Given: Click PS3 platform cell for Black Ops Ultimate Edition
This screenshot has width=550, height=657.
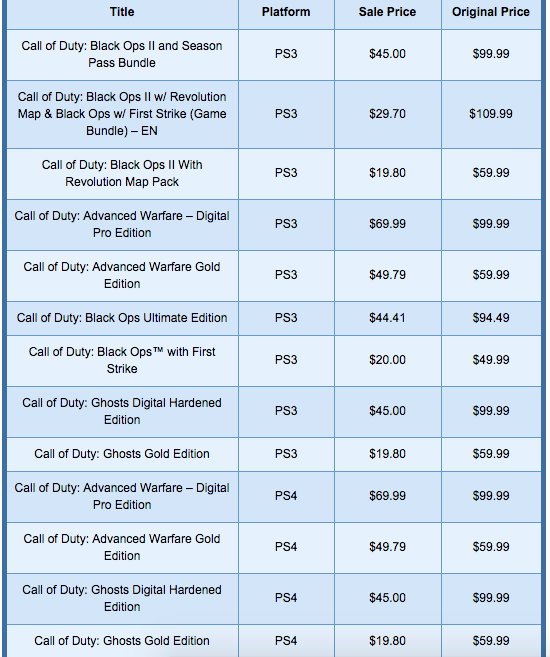Looking at the screenshot, I should [x=286, y=318].
